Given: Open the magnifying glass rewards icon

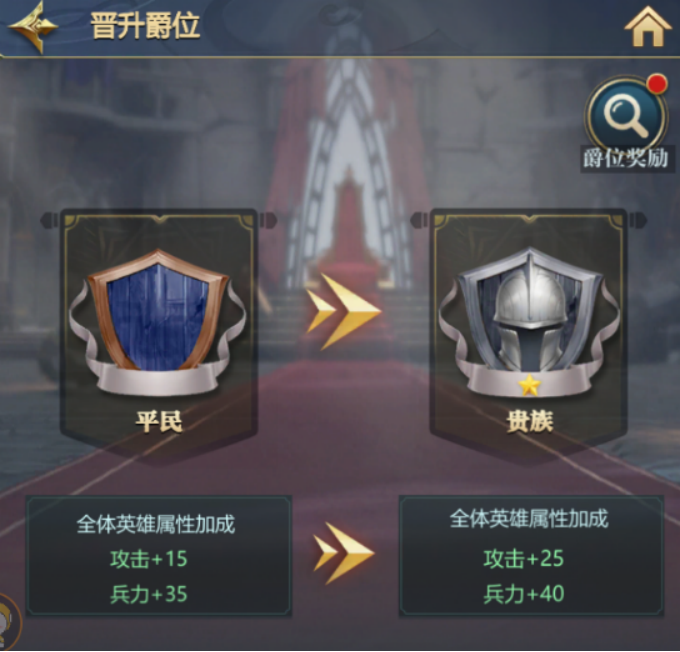Looking at the screenshot, I should [x=626, y=114].
